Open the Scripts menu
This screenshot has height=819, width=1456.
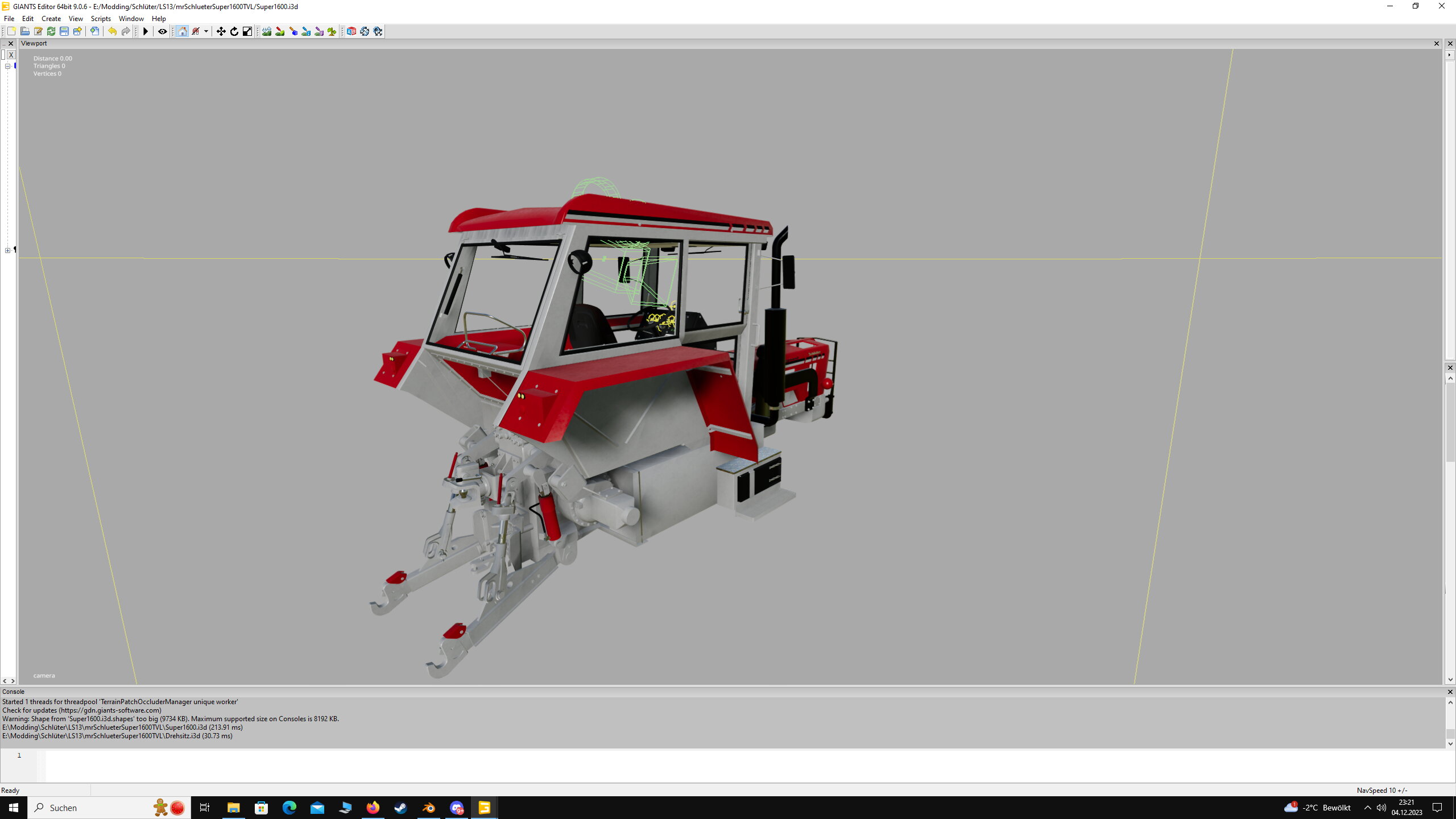point(101,19)
